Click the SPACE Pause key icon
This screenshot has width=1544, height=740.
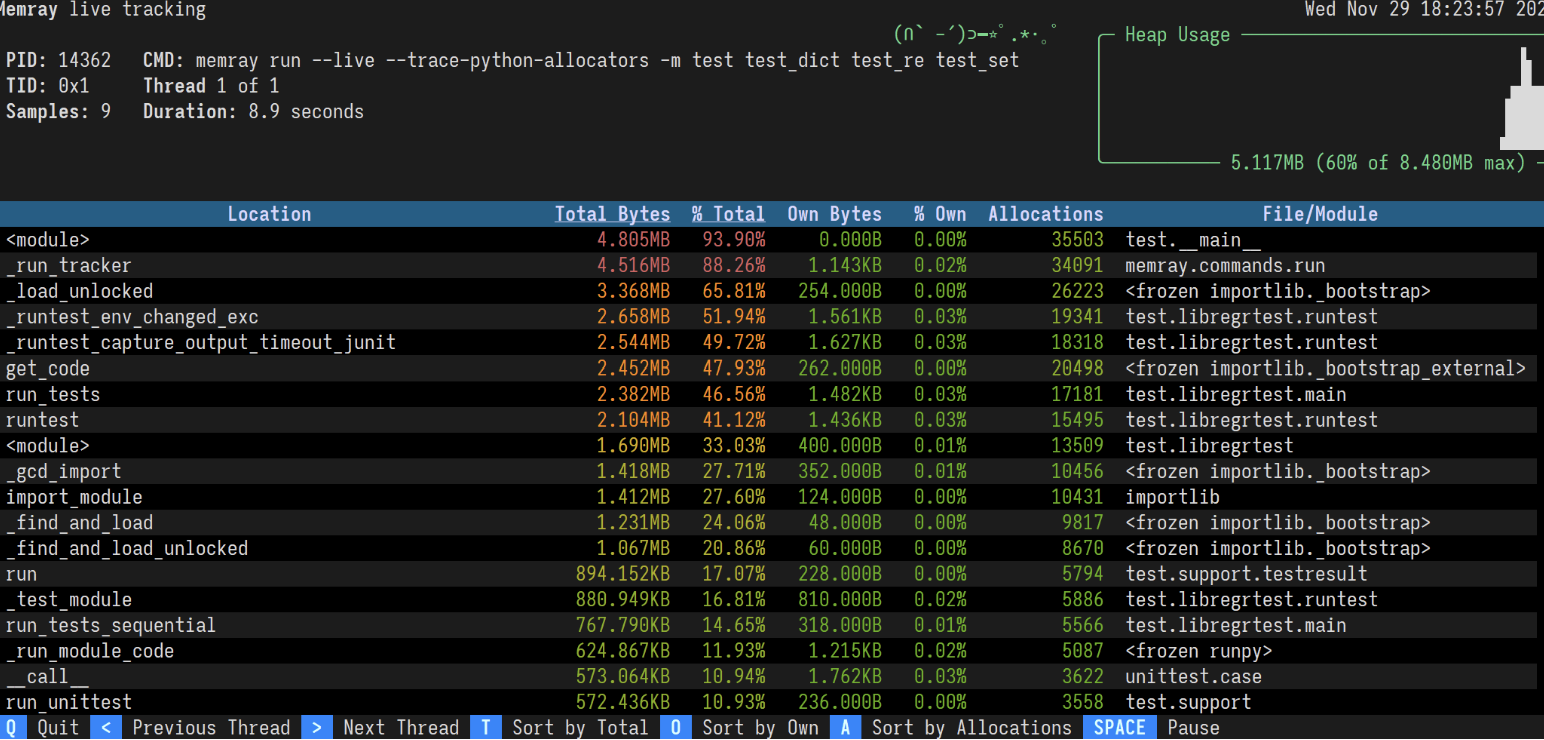click(x=1119, y=727)
